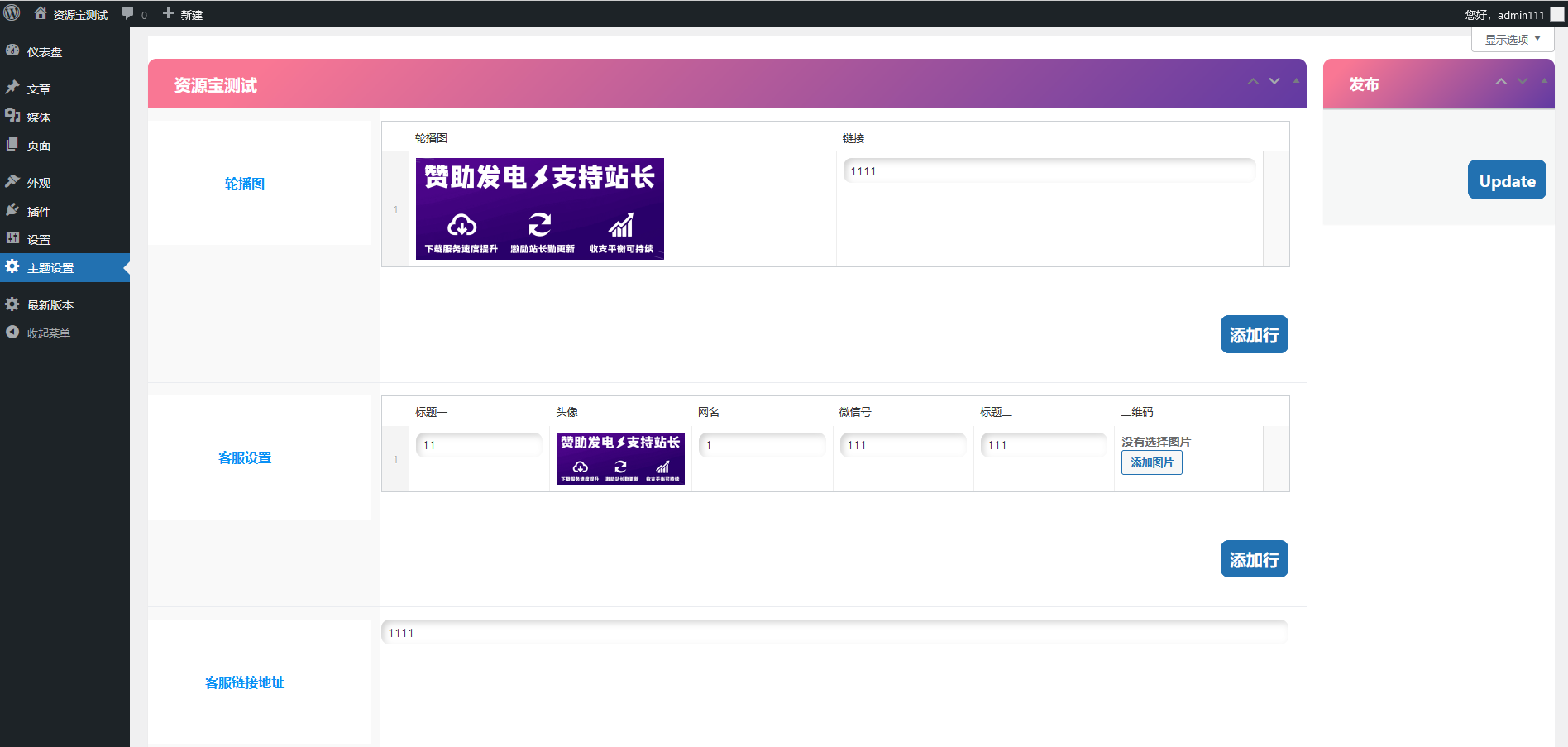Screen dimensions: 1568x747
Task: Focus the 客服链接地址 input field
Action: coord(834,633)
